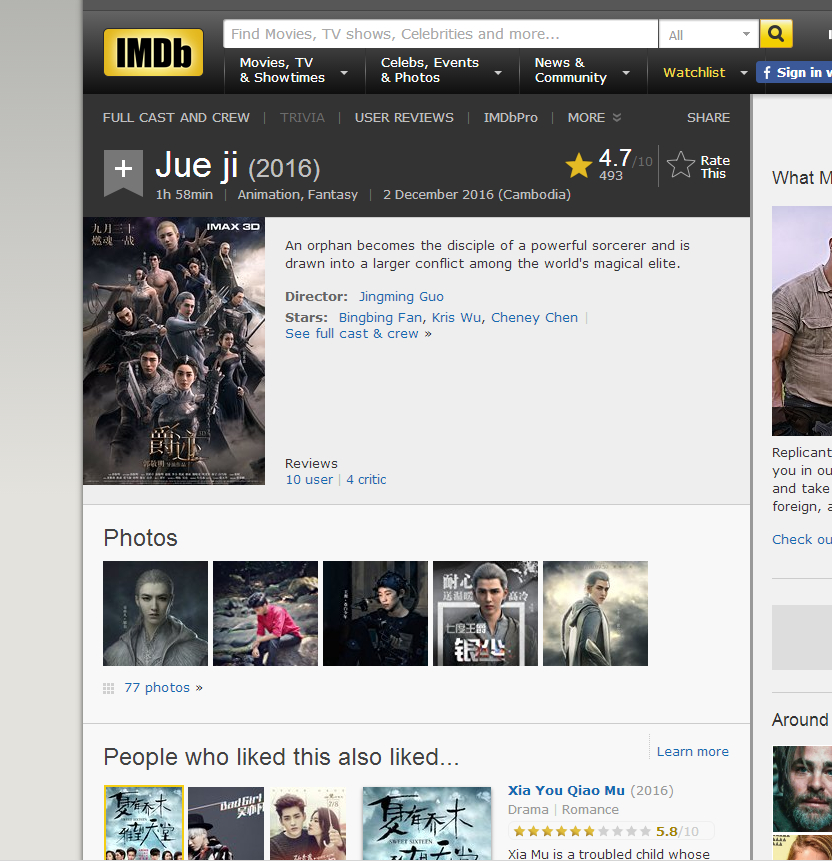This screenshot has height=861, width=832.
Task: Open the Watchlist dropdown arrow
Action: pyautogui.click(x=744, y=72)
